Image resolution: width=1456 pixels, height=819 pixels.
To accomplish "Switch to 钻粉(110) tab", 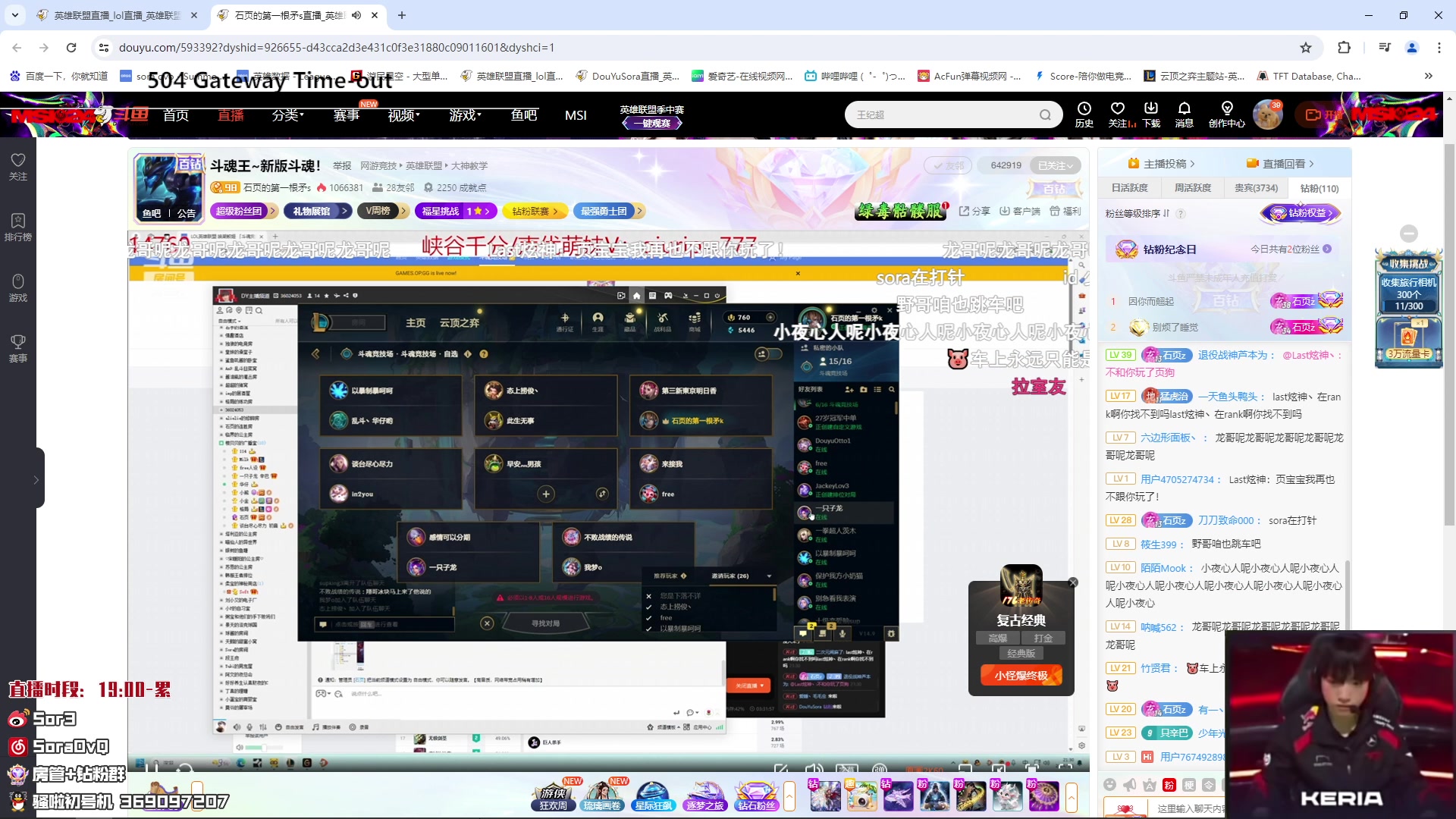I will 1319,188.
